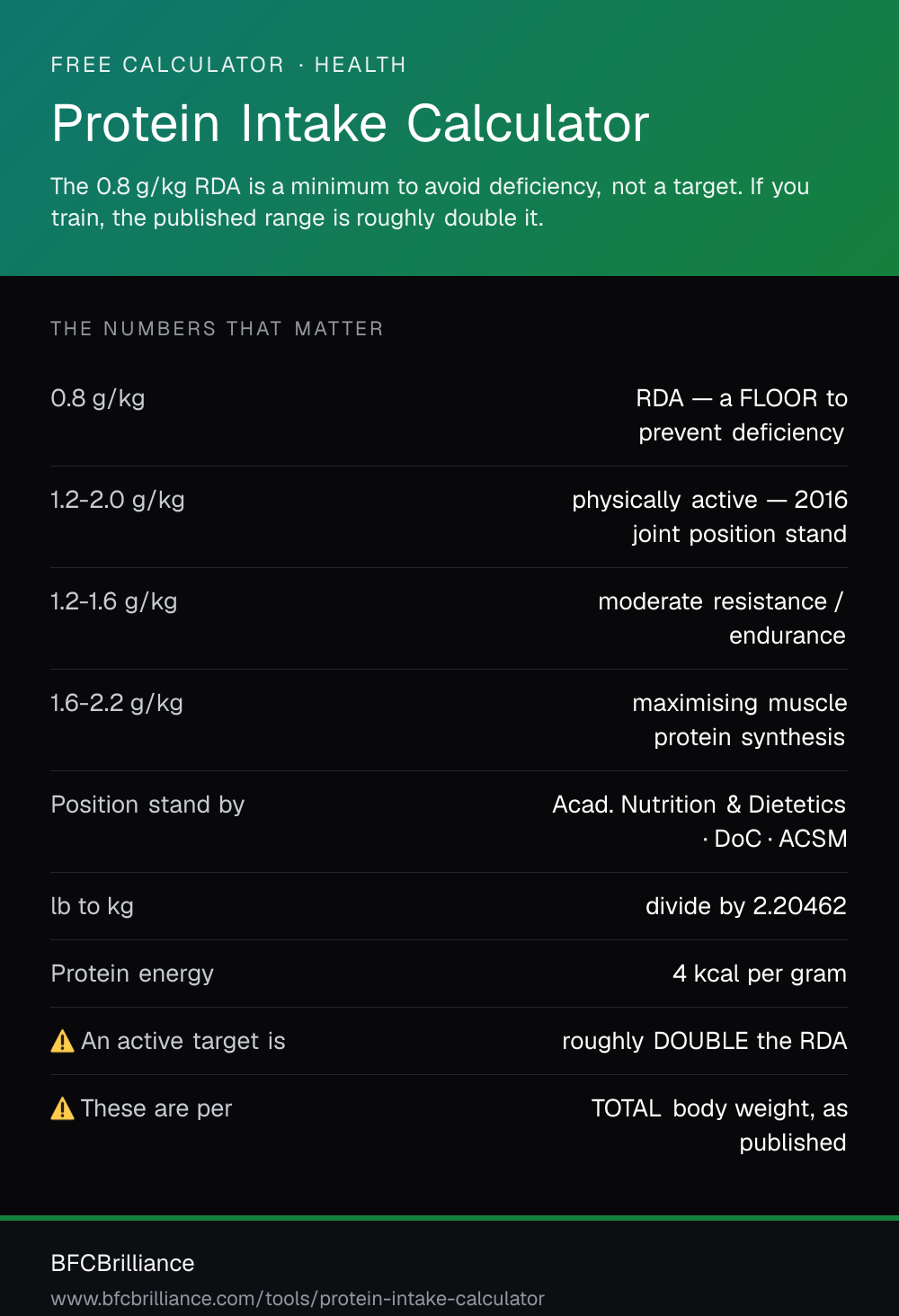Click 'THE NUMBERS THAT MATTER' section heading
Screen dimensions: 899x1316
tap(217, 329)
